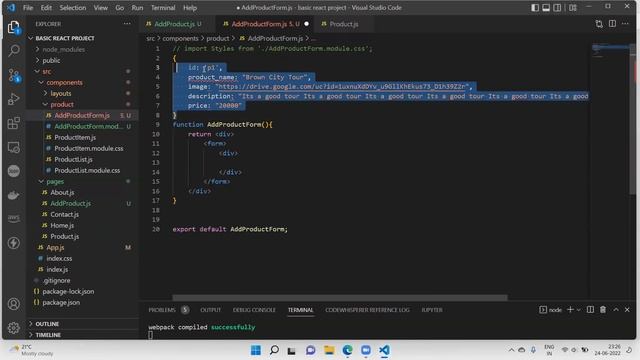This screenshot has width=640, height=360.
Task: Toggle the primary side bar layout icon
Action: [535, 7]
